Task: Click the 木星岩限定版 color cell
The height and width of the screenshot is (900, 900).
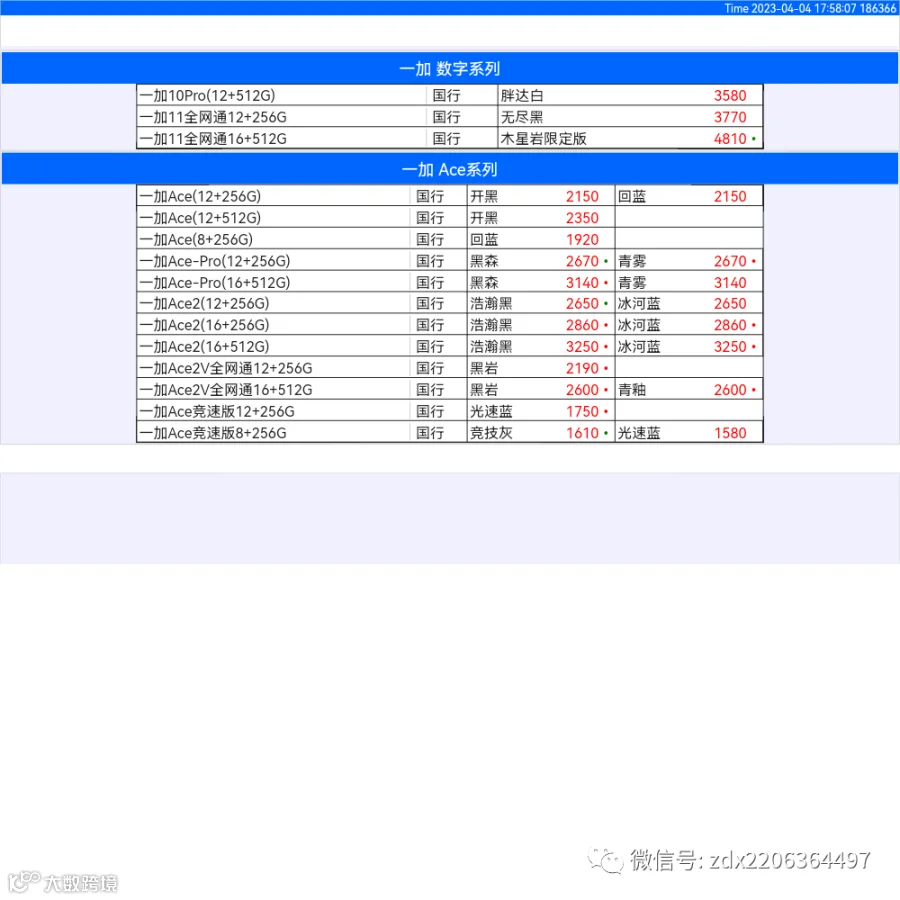Action: pos(543,138)
